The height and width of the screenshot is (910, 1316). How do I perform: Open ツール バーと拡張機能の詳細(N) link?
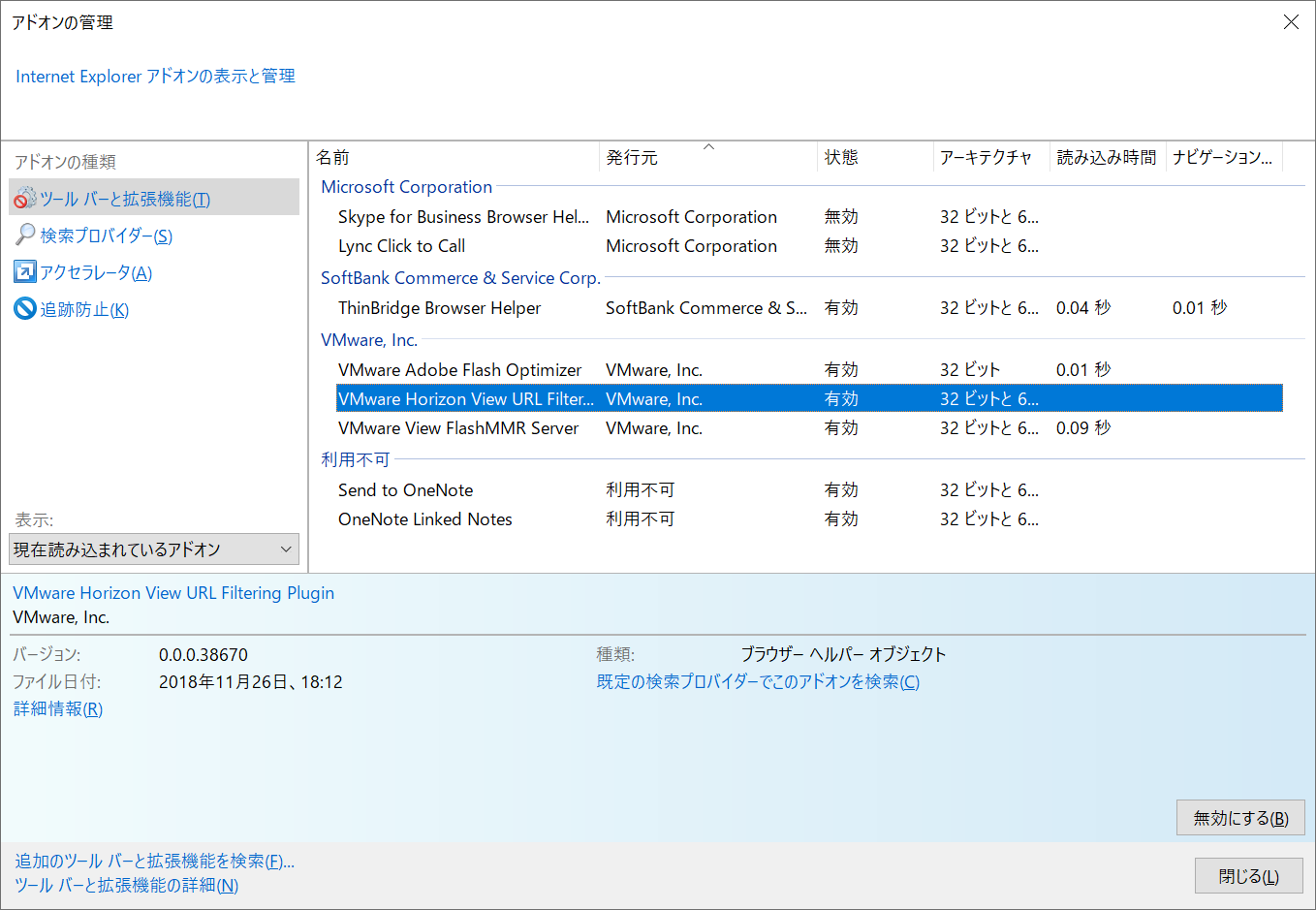click(126, 886)
